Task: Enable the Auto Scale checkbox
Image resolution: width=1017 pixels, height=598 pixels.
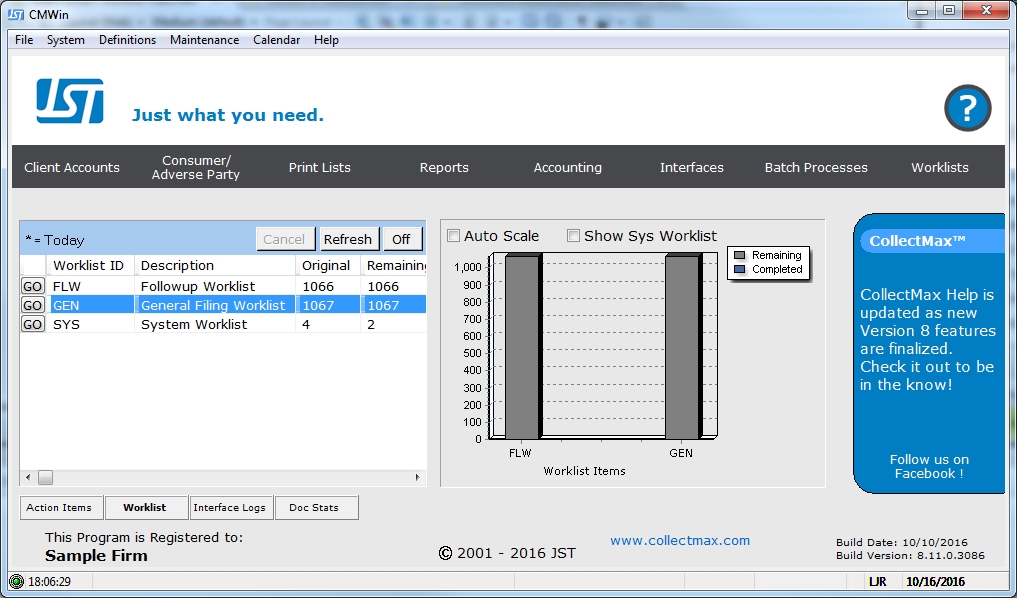Action: click(454, 236)
